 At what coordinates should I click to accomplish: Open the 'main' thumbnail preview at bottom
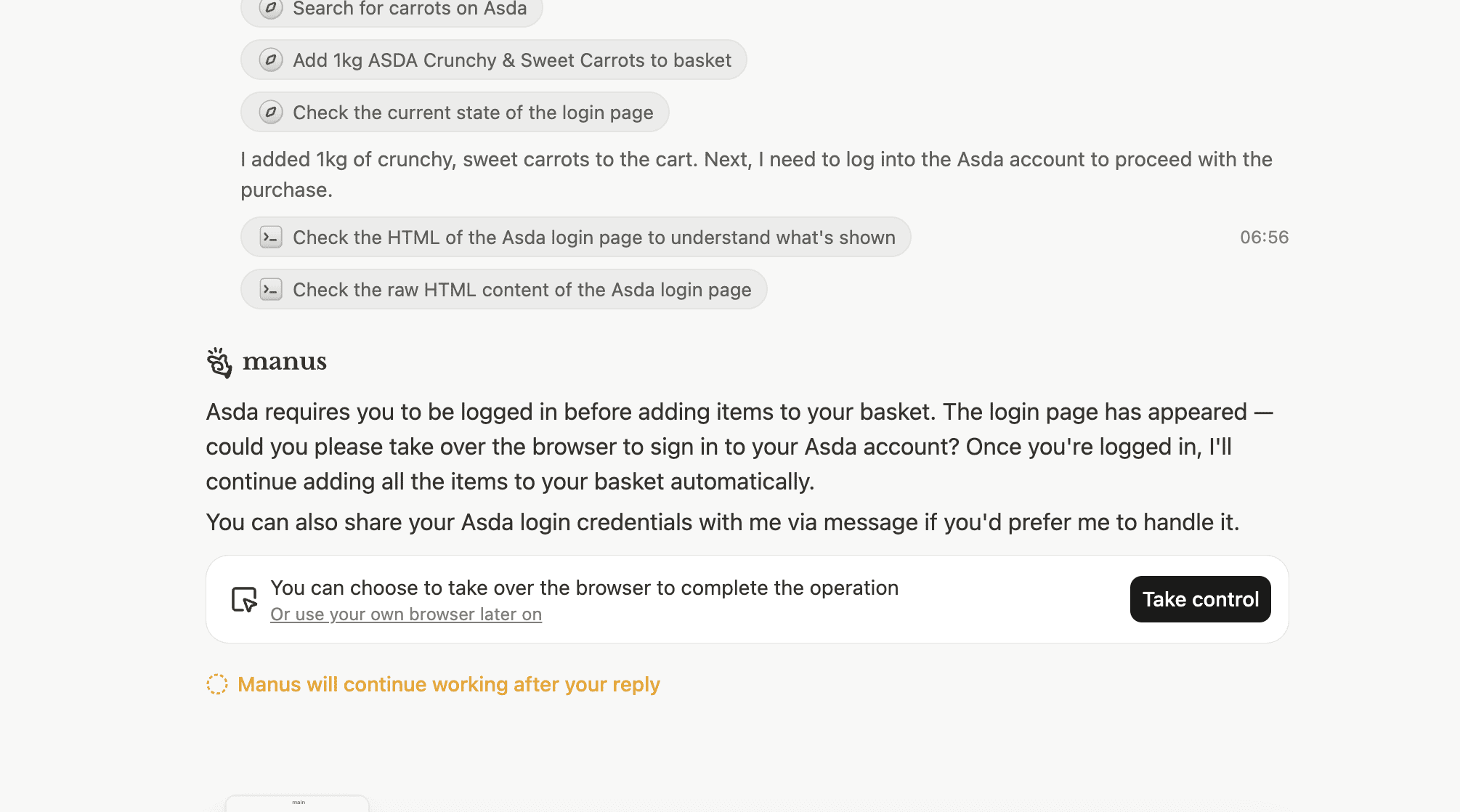[298, 803]
